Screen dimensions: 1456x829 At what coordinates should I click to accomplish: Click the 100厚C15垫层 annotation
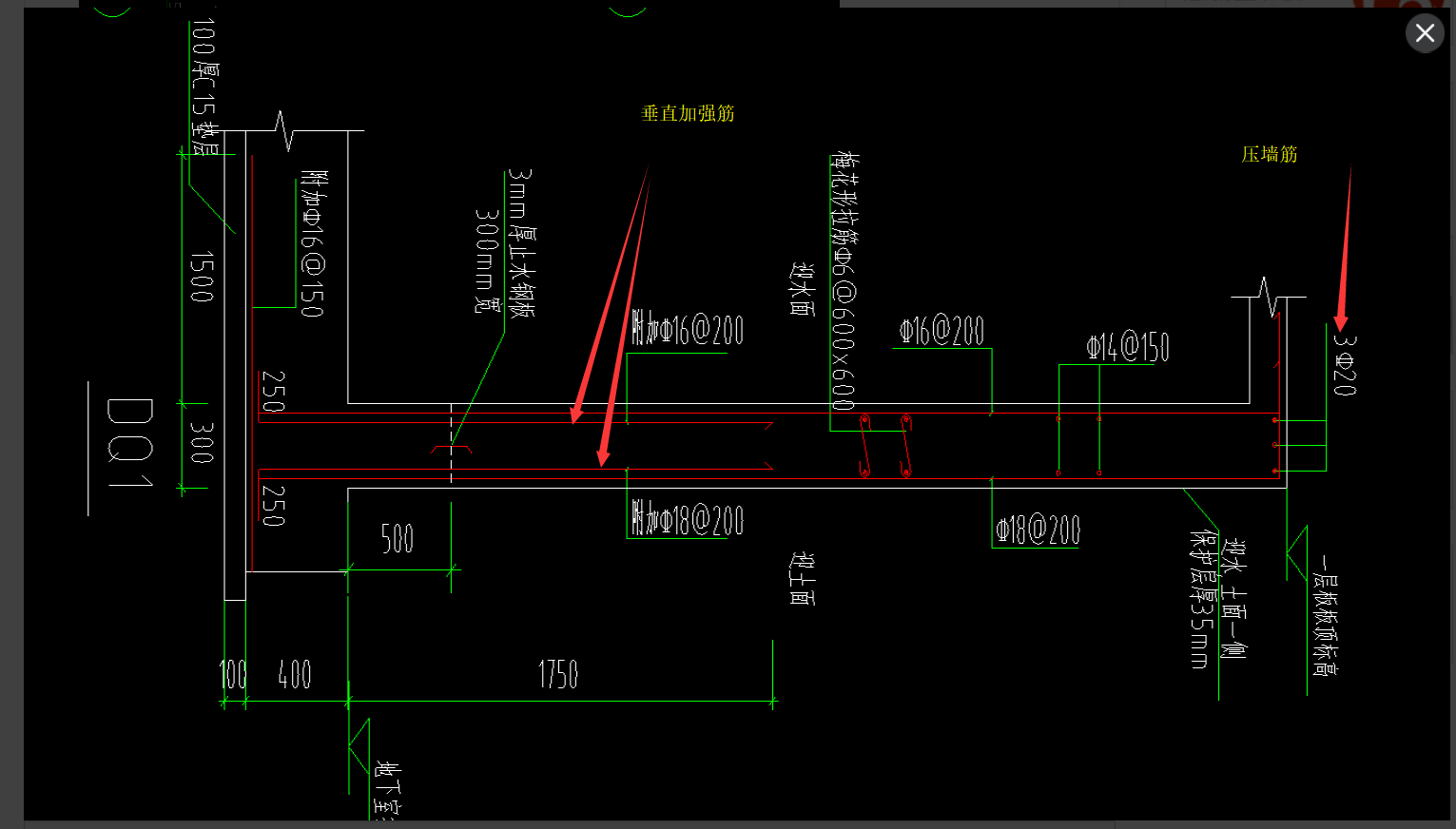tap(204, 87)
